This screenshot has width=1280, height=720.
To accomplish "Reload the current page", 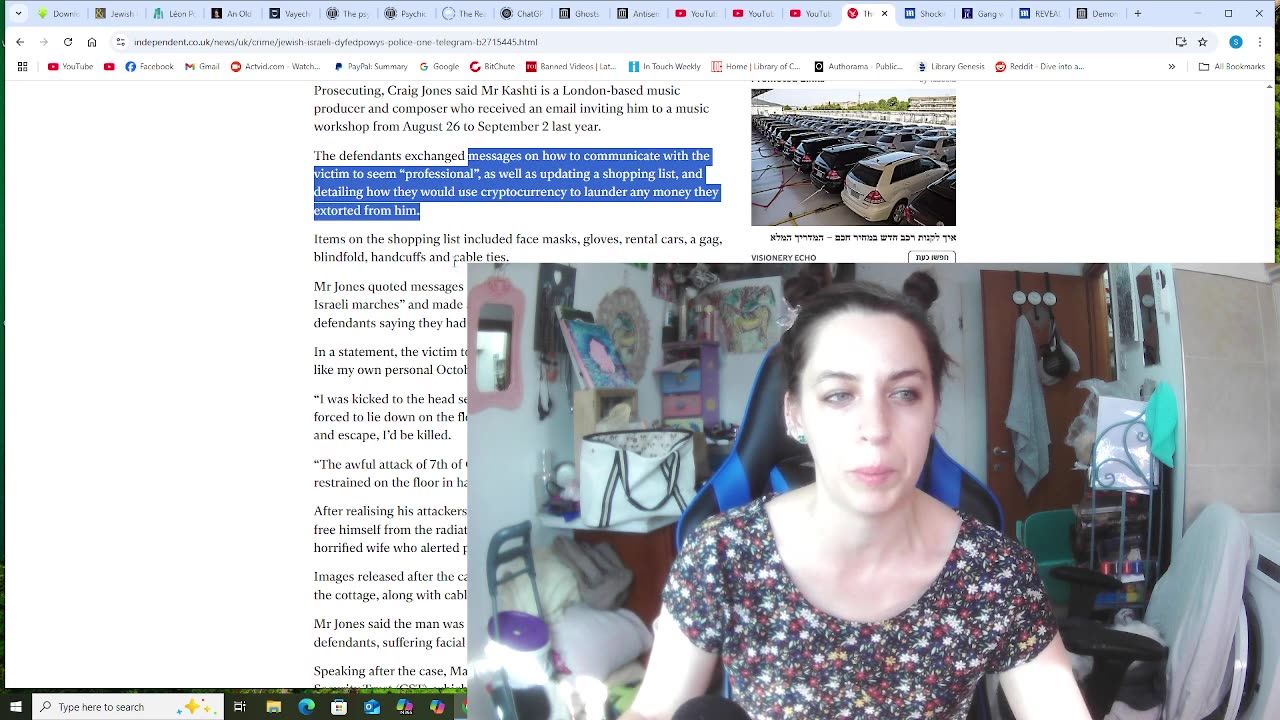I will (x=68, y=42).
